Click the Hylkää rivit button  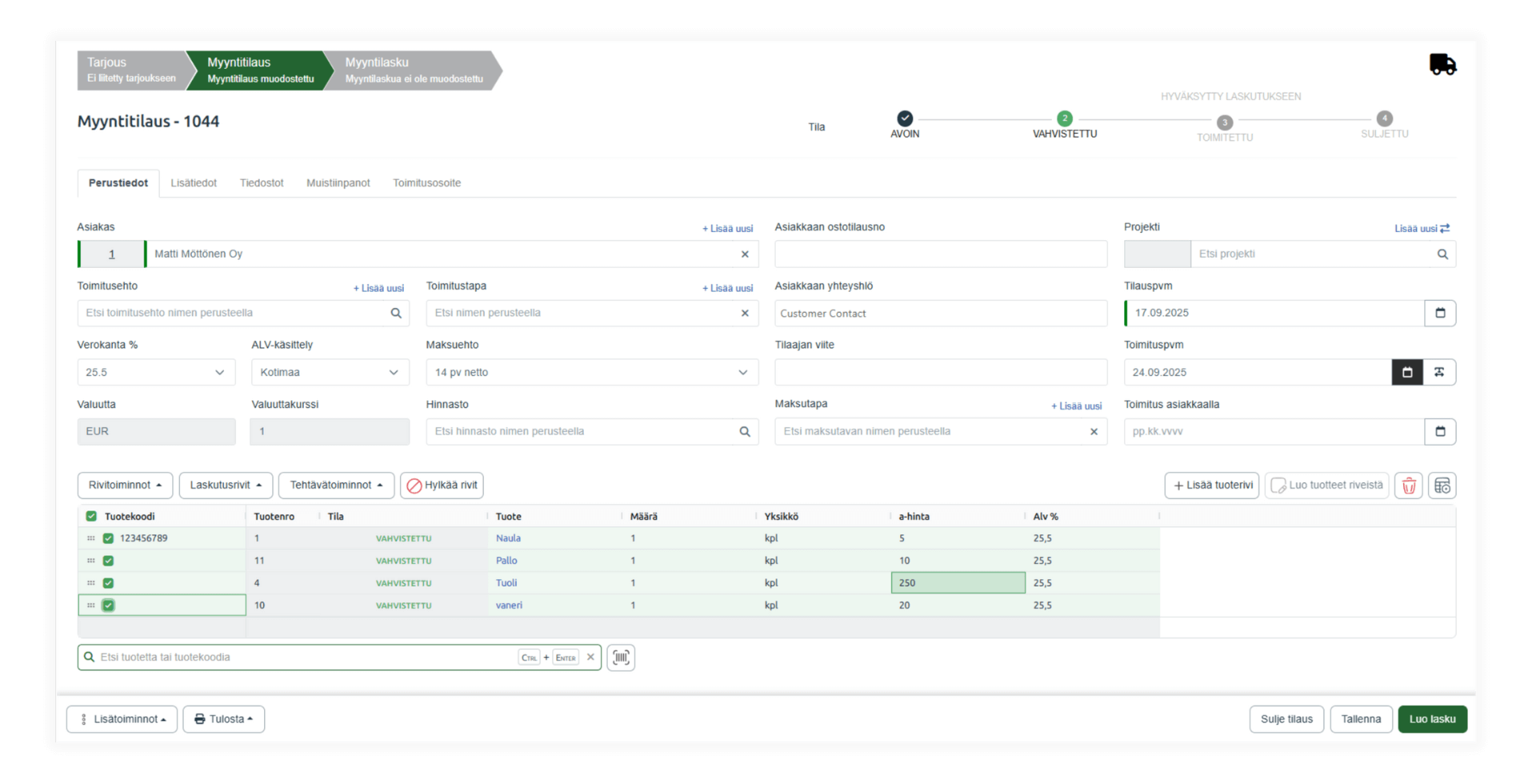point(442,486)
